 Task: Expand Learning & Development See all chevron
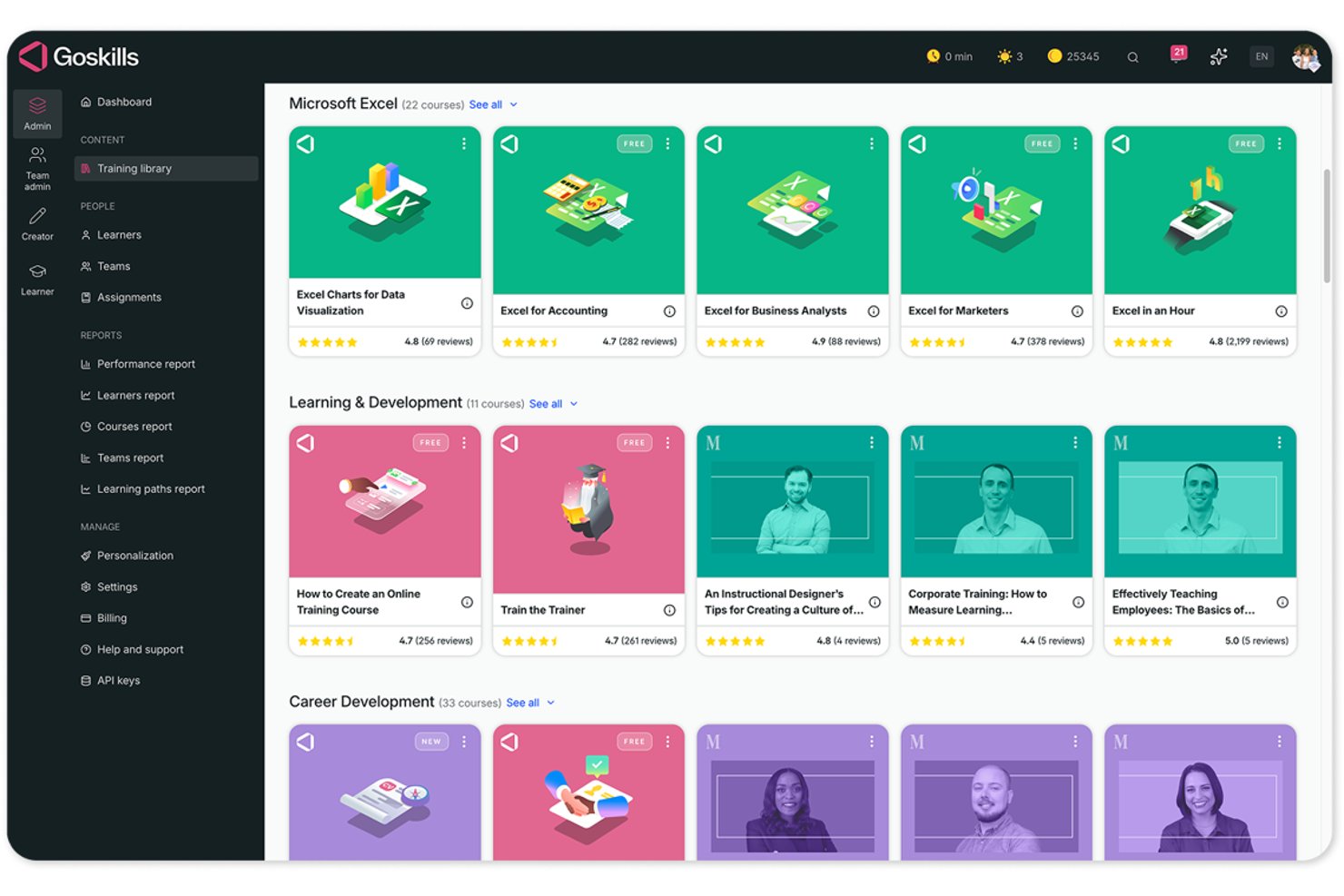(x=574, y=404)
